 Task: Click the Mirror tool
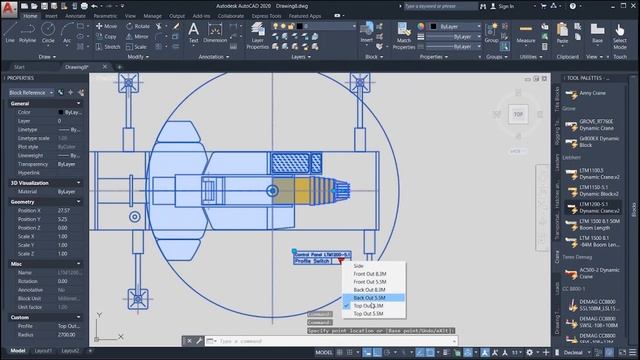[137, 36]
